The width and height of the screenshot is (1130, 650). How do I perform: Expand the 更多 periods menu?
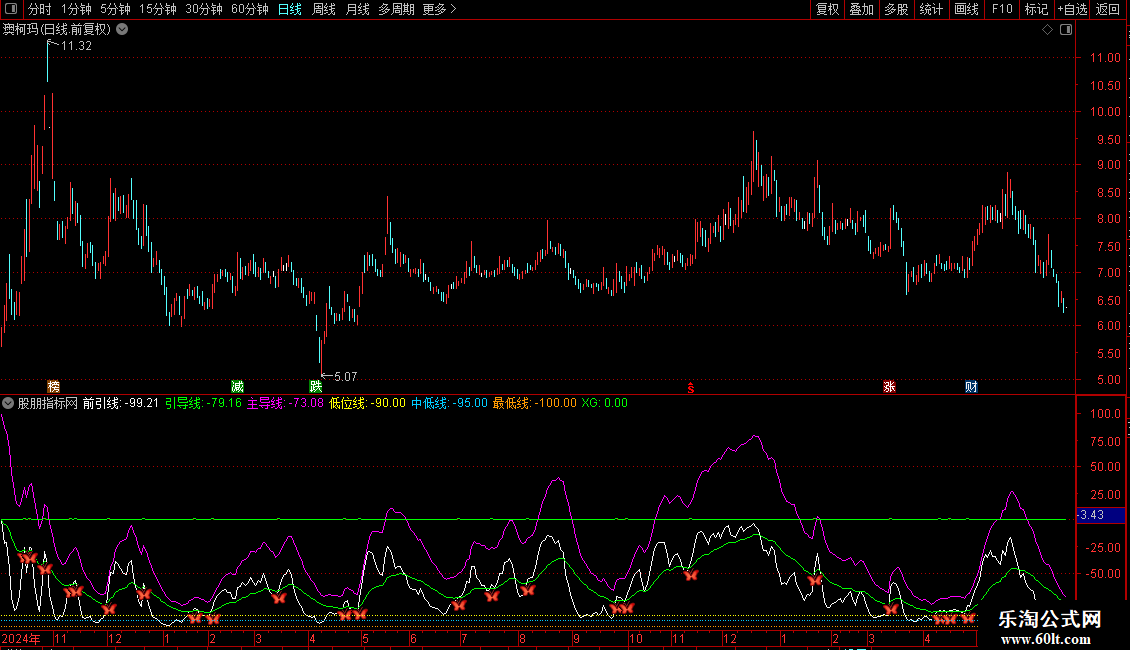pos(439,9)
